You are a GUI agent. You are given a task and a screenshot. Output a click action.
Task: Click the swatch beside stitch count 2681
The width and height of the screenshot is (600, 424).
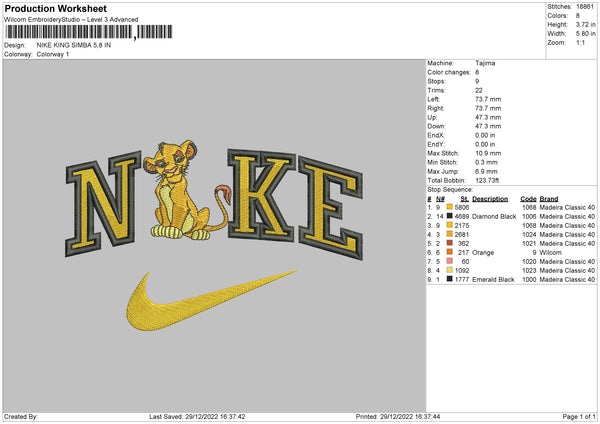coord(450,234)
